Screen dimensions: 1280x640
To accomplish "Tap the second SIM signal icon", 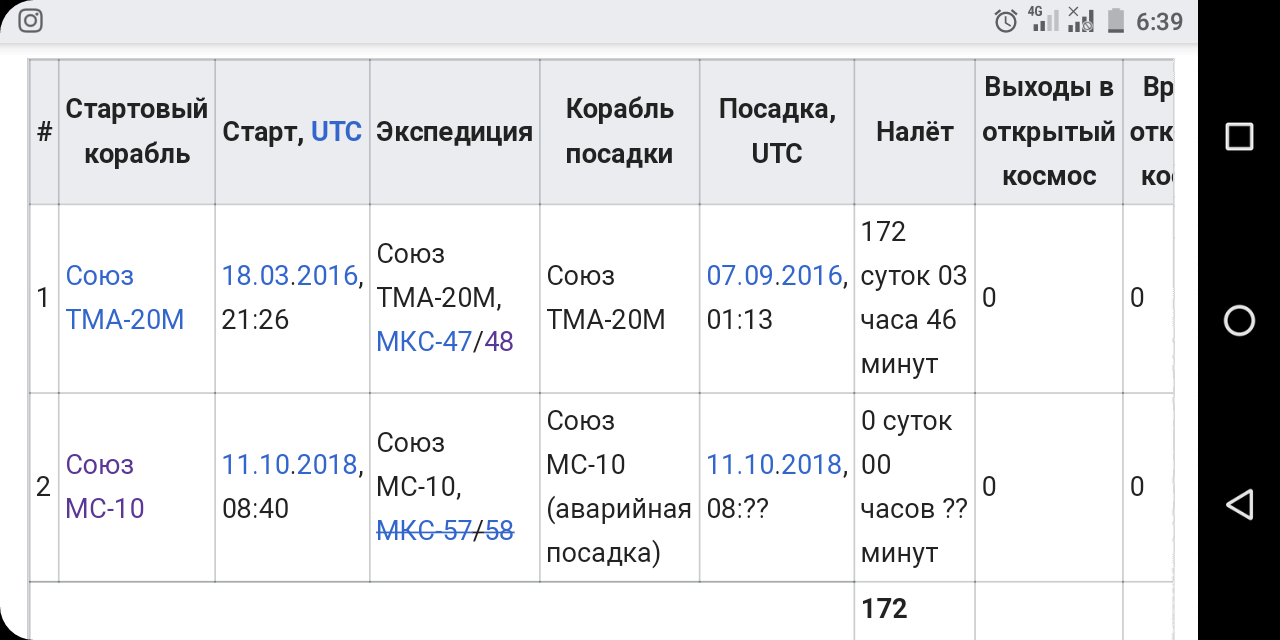I will [x=1080, y=20].
